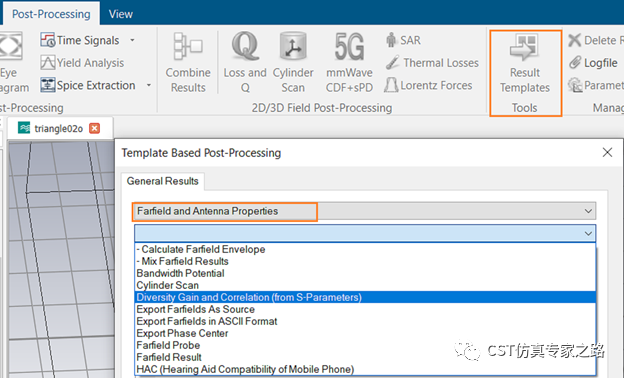This screenshot has width=624, height=378.
Task: Open the Loss and Q tool
Action: (x=245, y=62)
